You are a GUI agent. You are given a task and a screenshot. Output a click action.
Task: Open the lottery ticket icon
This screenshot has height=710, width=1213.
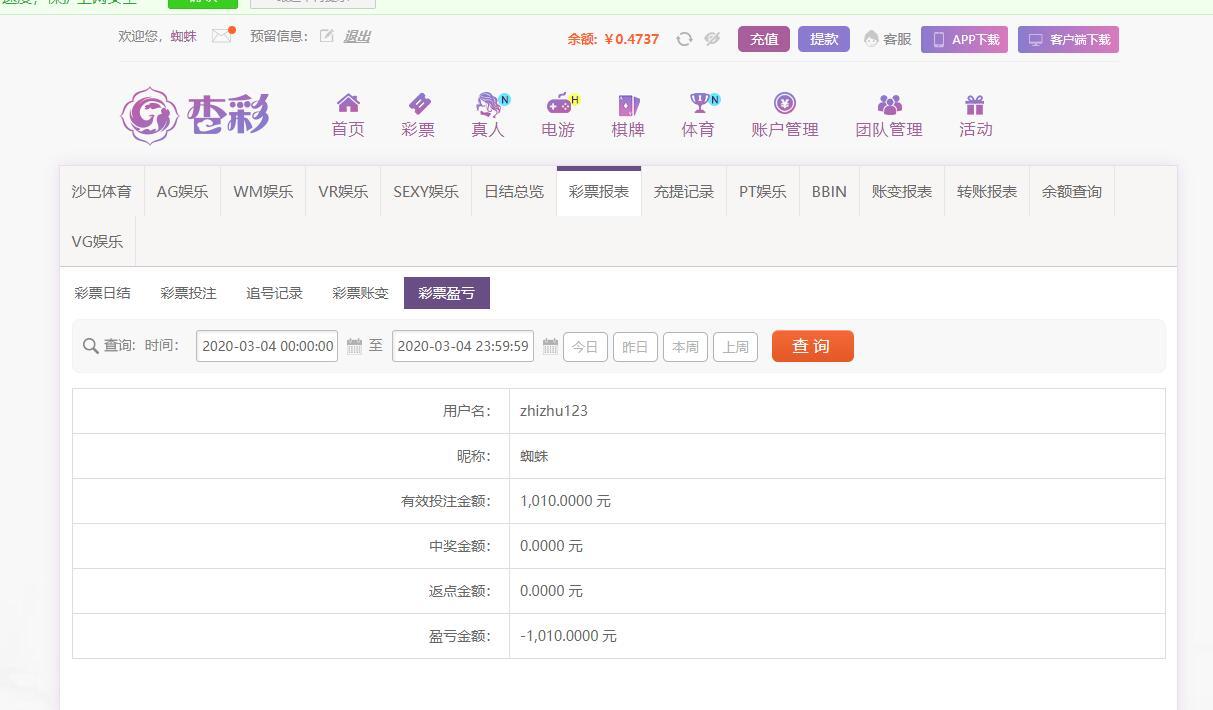(418, 104)
